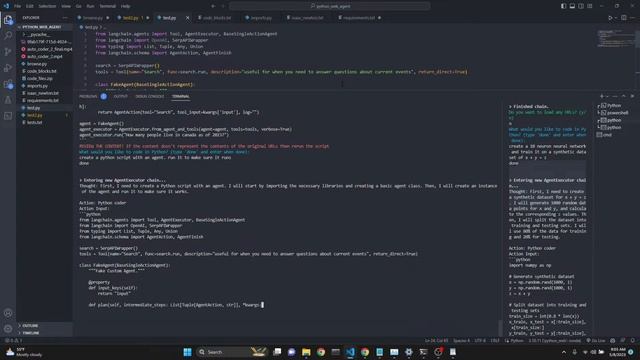
Task: Collapse the PYTHON_WEB_AGENT folder
Action: pos(45,27)
